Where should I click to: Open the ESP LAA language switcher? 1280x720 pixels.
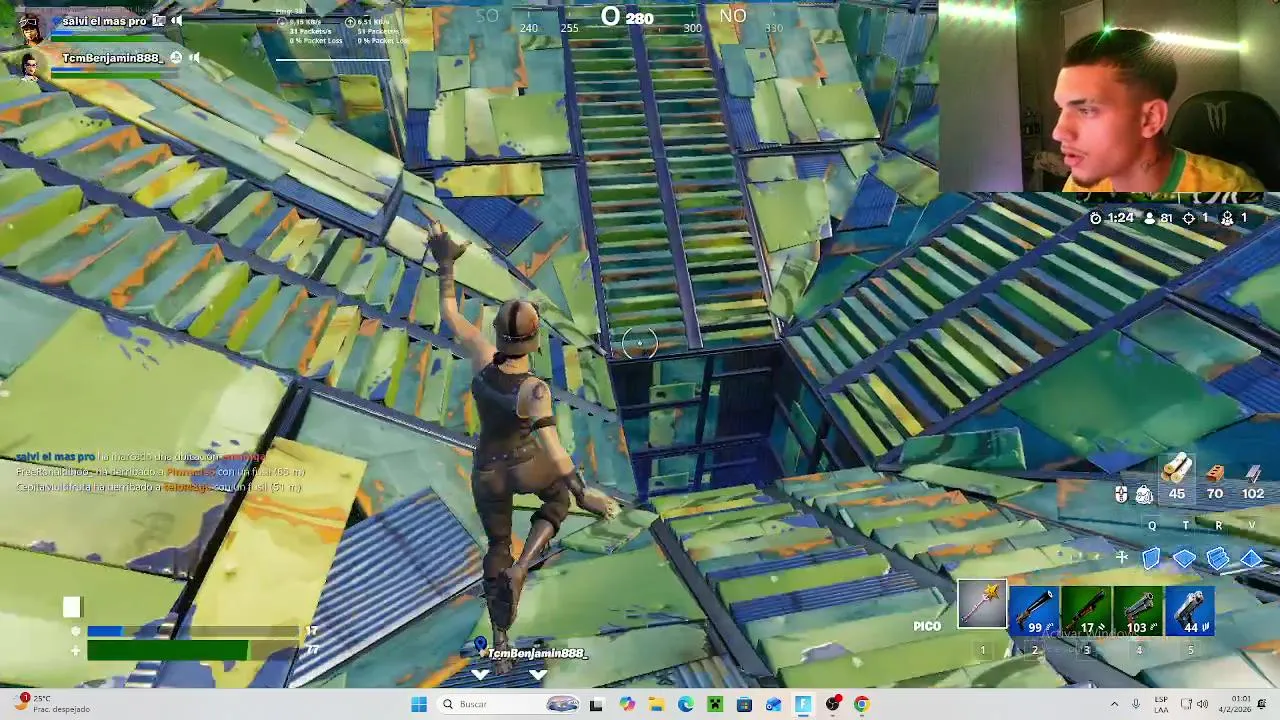pos(1161,704)
